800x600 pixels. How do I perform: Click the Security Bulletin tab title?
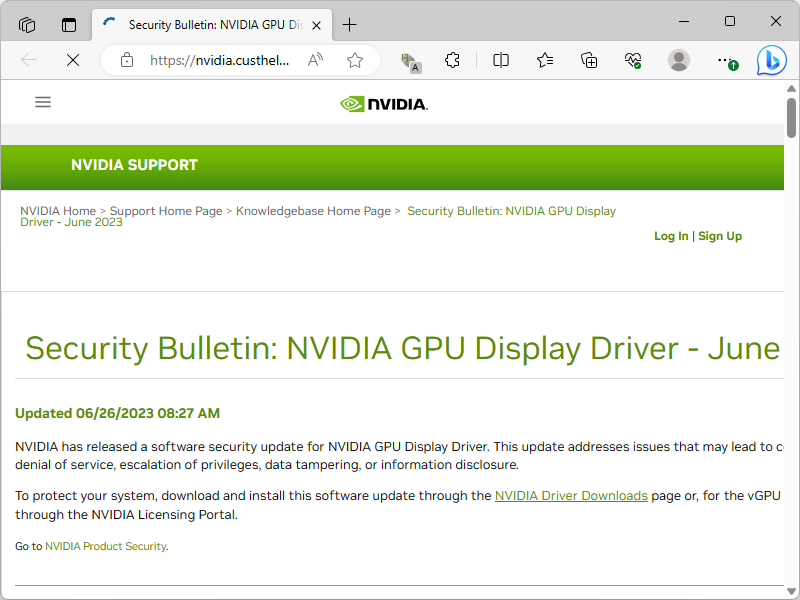(x=216, y=24)
